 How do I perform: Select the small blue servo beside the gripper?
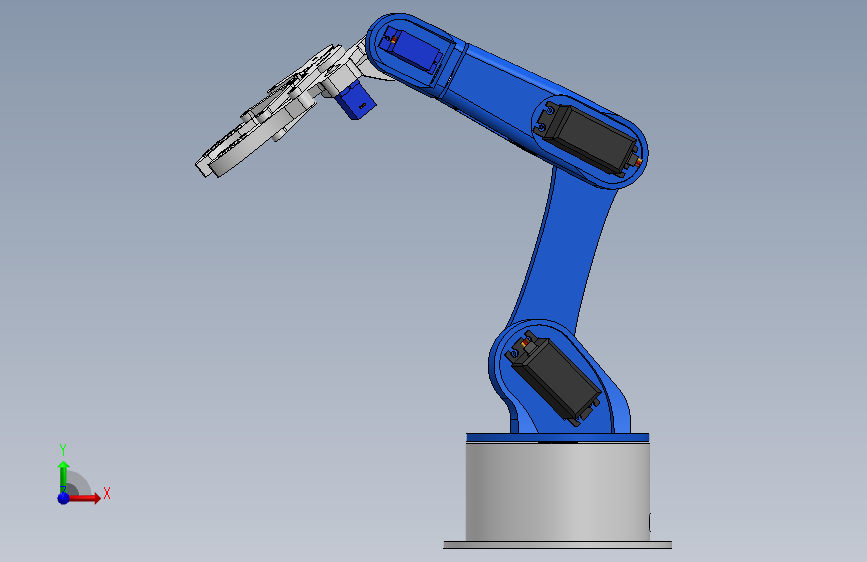click(x=356, y=100)
